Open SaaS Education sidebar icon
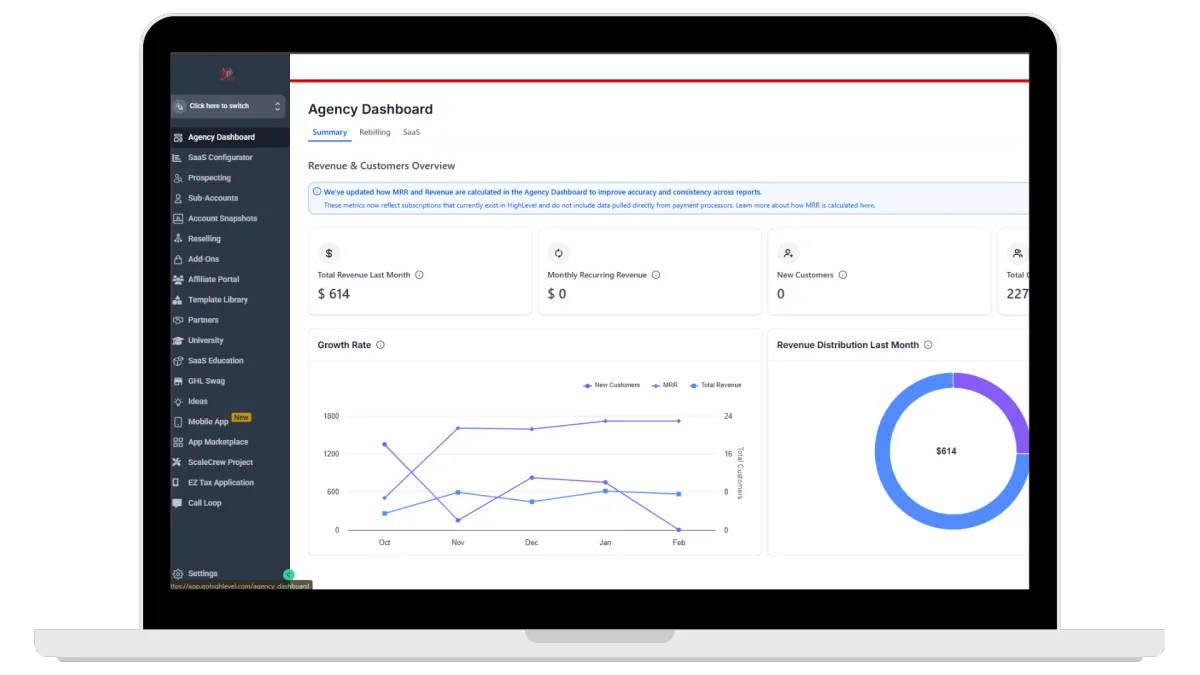Image resolution: width=1200 pixels, height=675 pixels. click(178, 361)
